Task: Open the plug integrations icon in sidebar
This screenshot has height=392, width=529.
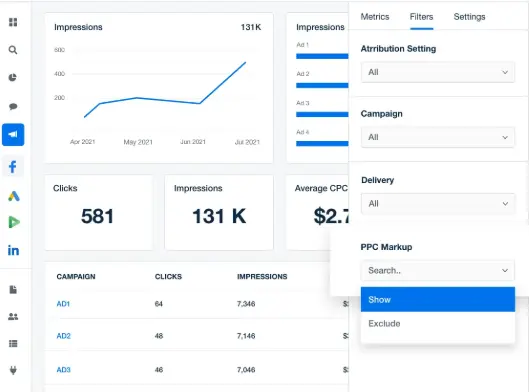Action: [x=13, y=370]
